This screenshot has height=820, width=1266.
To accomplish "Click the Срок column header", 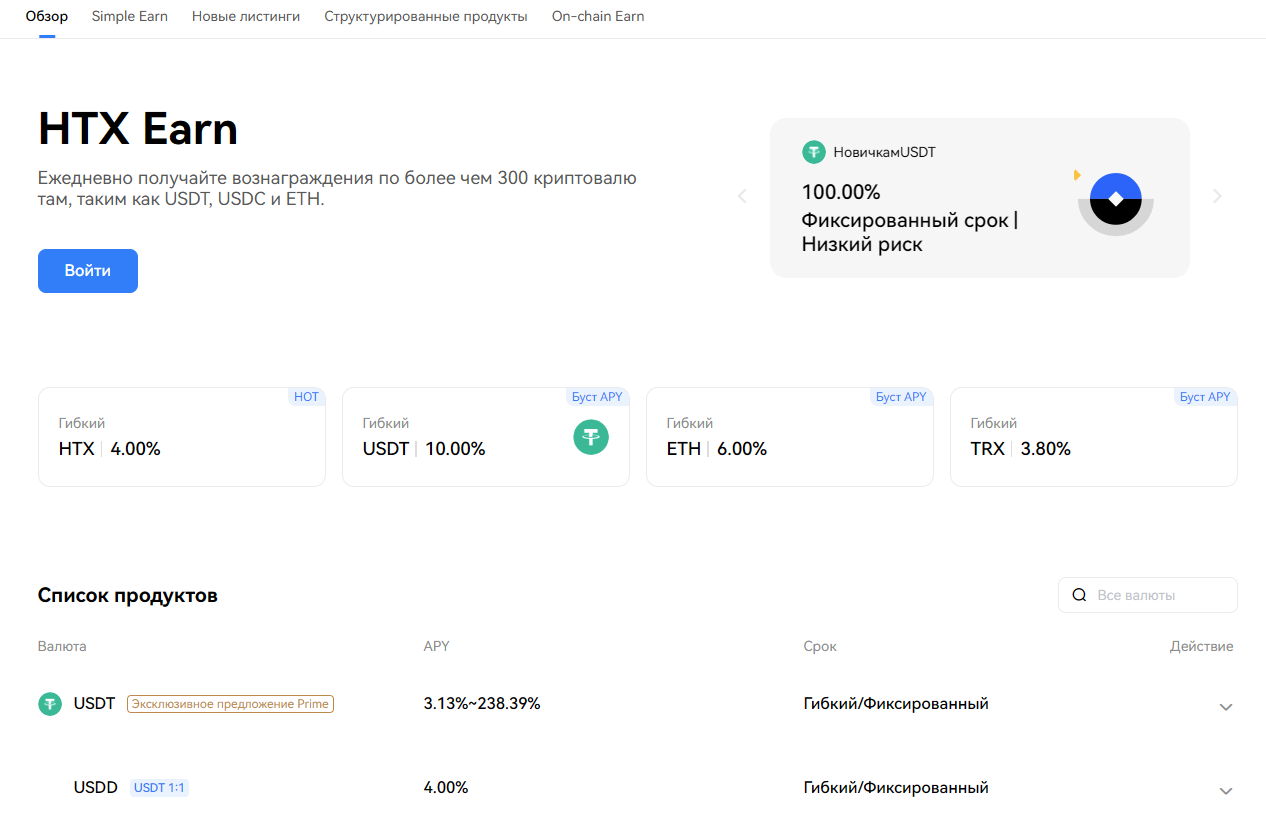I will coord(820,646).
